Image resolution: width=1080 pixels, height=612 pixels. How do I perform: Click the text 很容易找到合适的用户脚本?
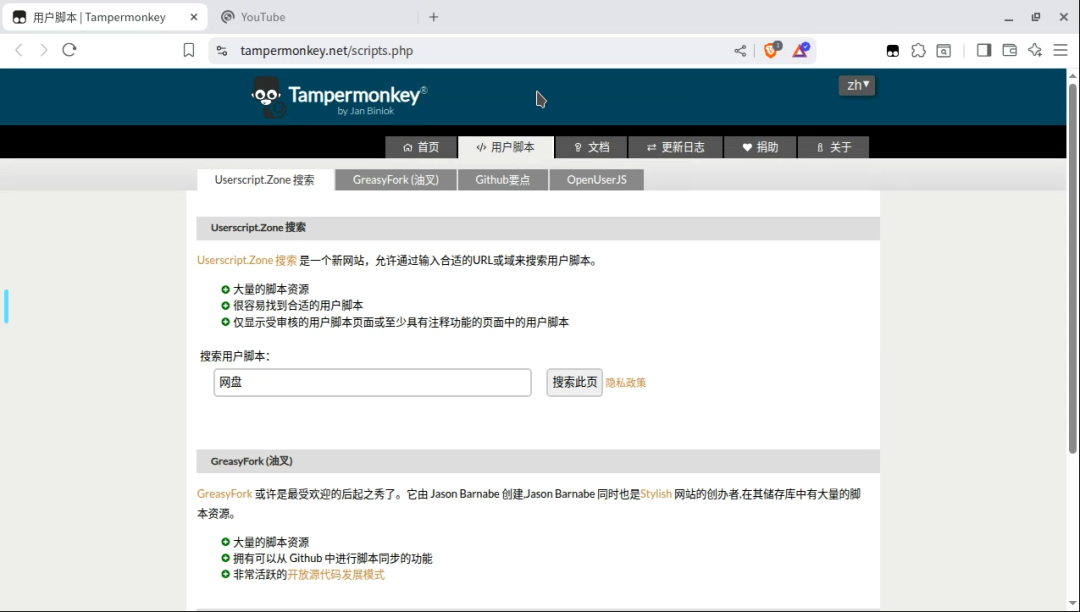pos(298,306)
